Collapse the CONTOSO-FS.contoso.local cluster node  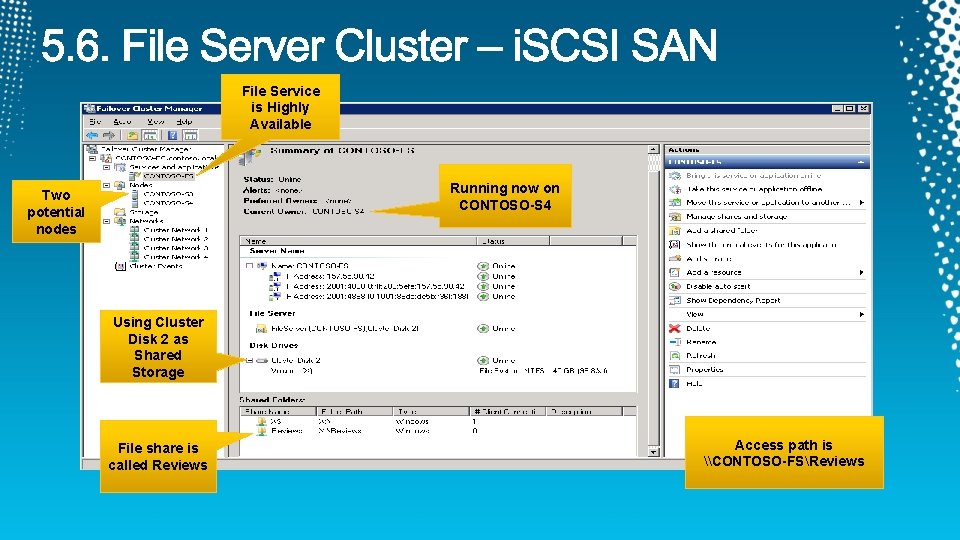point(92,158)
